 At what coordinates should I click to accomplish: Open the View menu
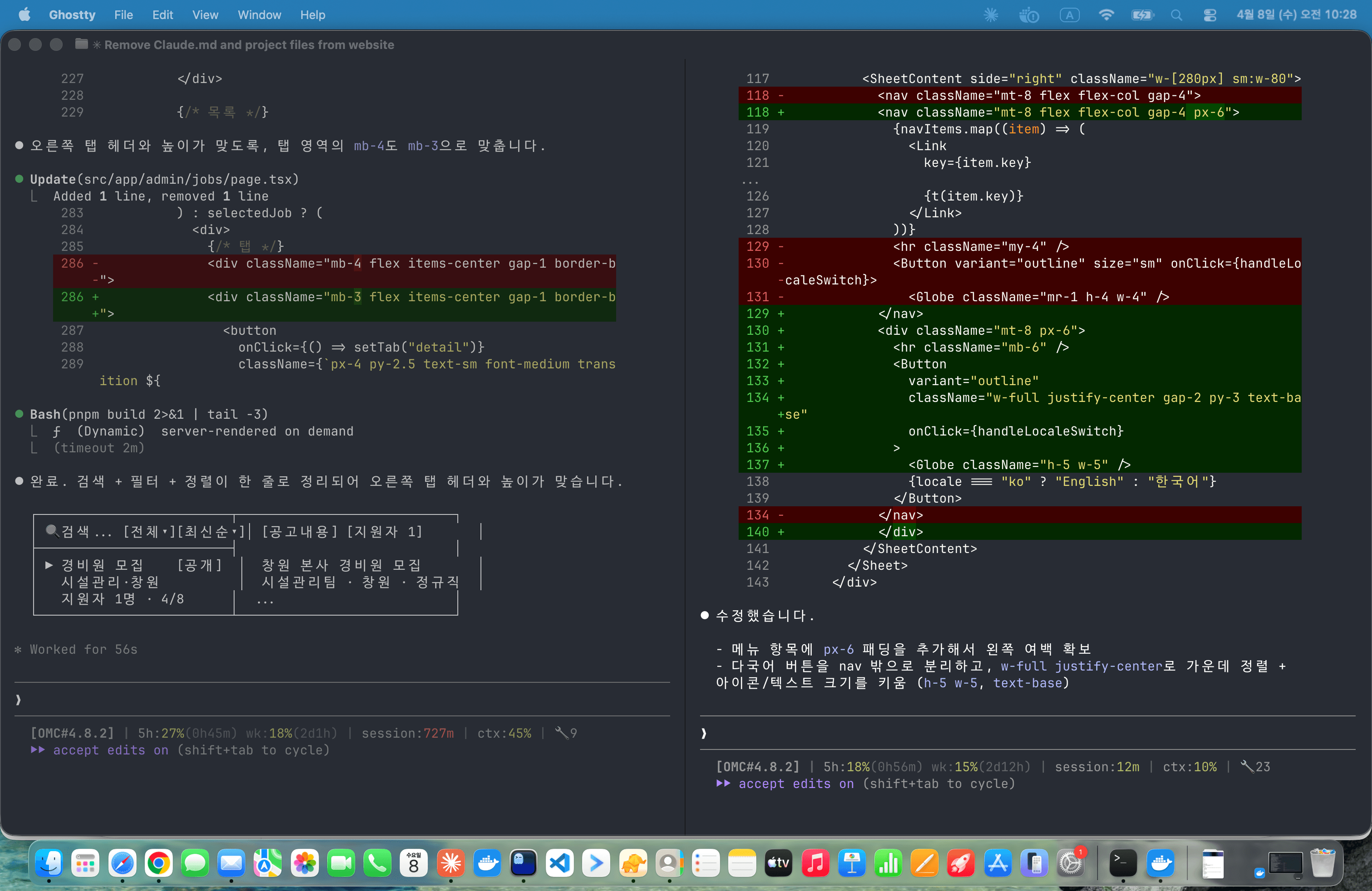(x=205, y=15)
